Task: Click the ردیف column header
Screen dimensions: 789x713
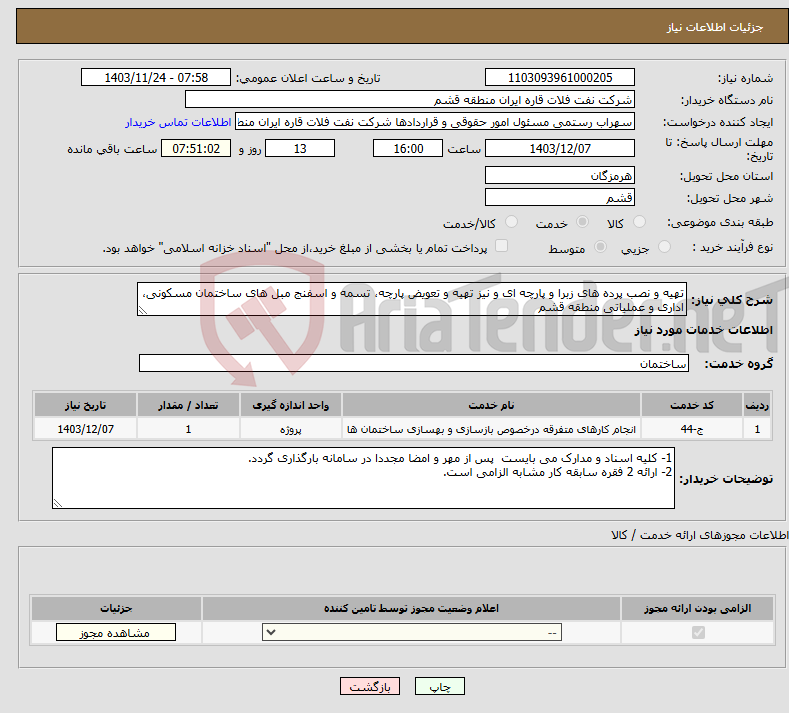Action: pos(757,405)
